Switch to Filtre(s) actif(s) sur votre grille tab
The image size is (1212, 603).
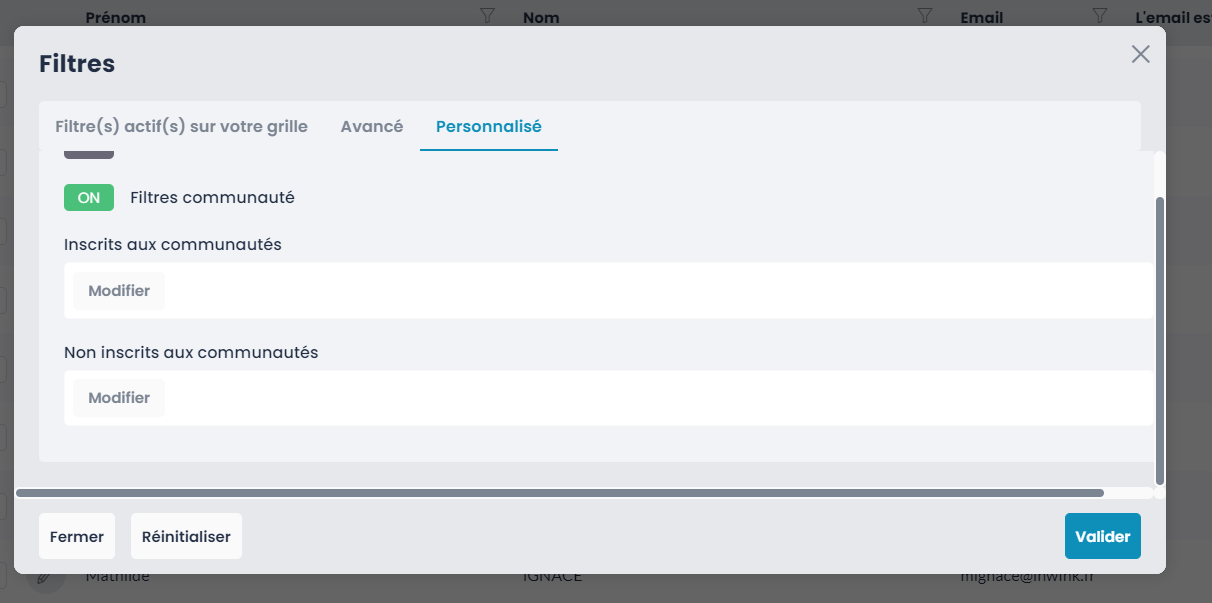181,127
